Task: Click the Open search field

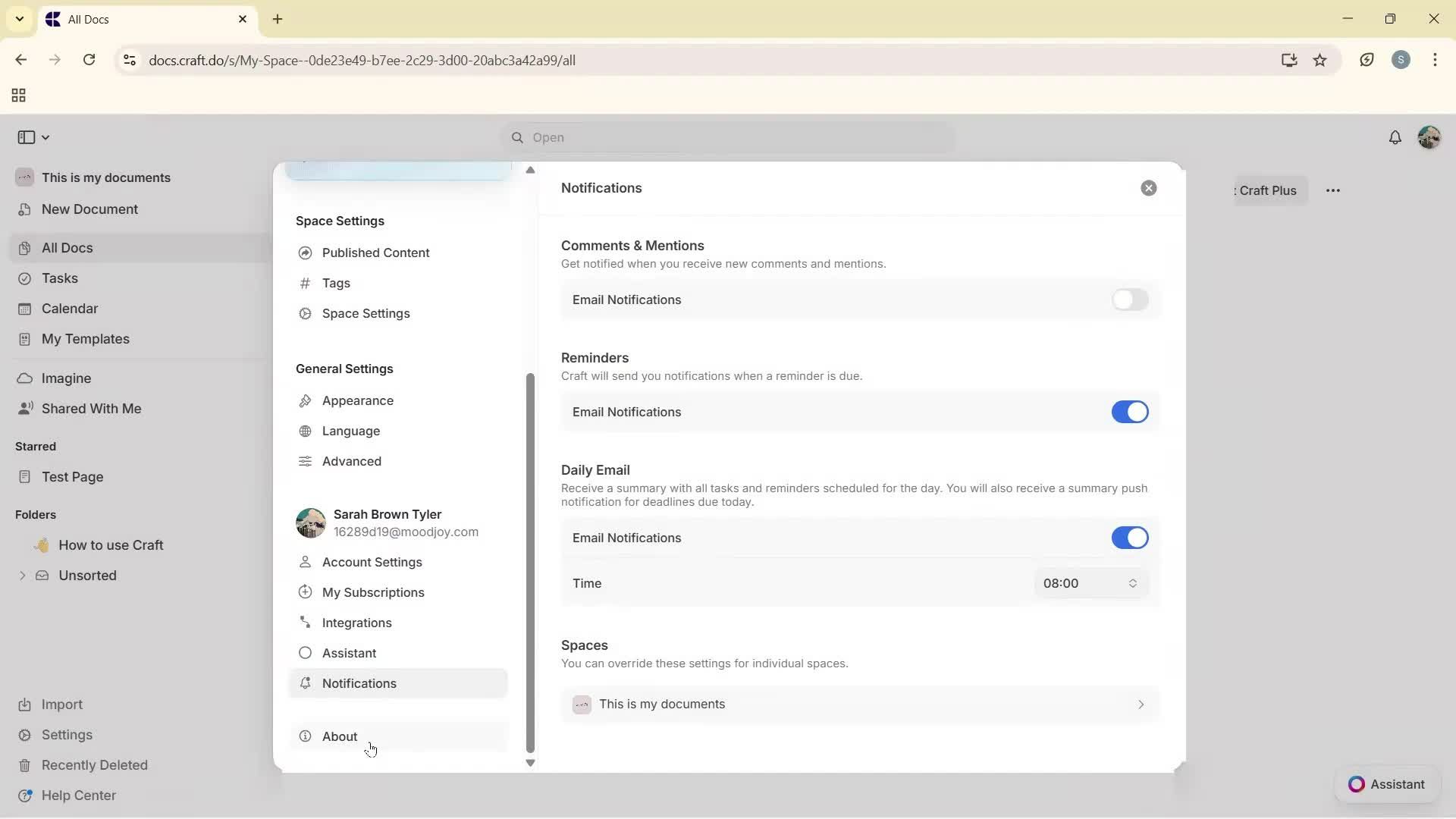Action: point(727,137)
